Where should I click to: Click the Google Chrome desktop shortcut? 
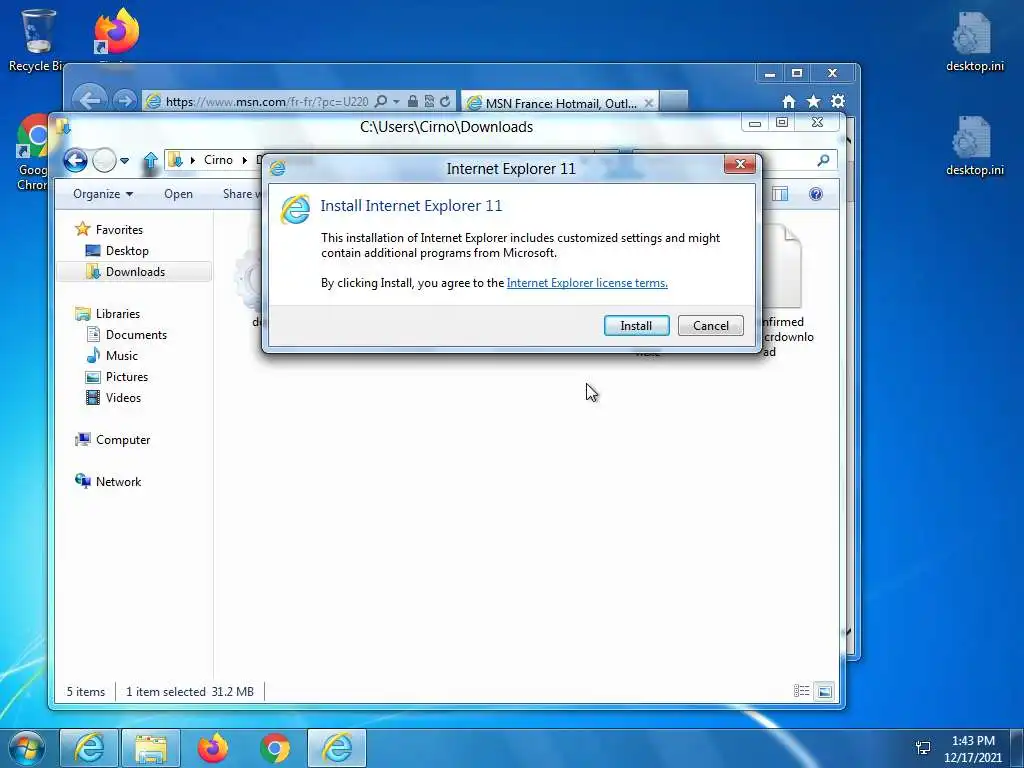click(31, 152)
